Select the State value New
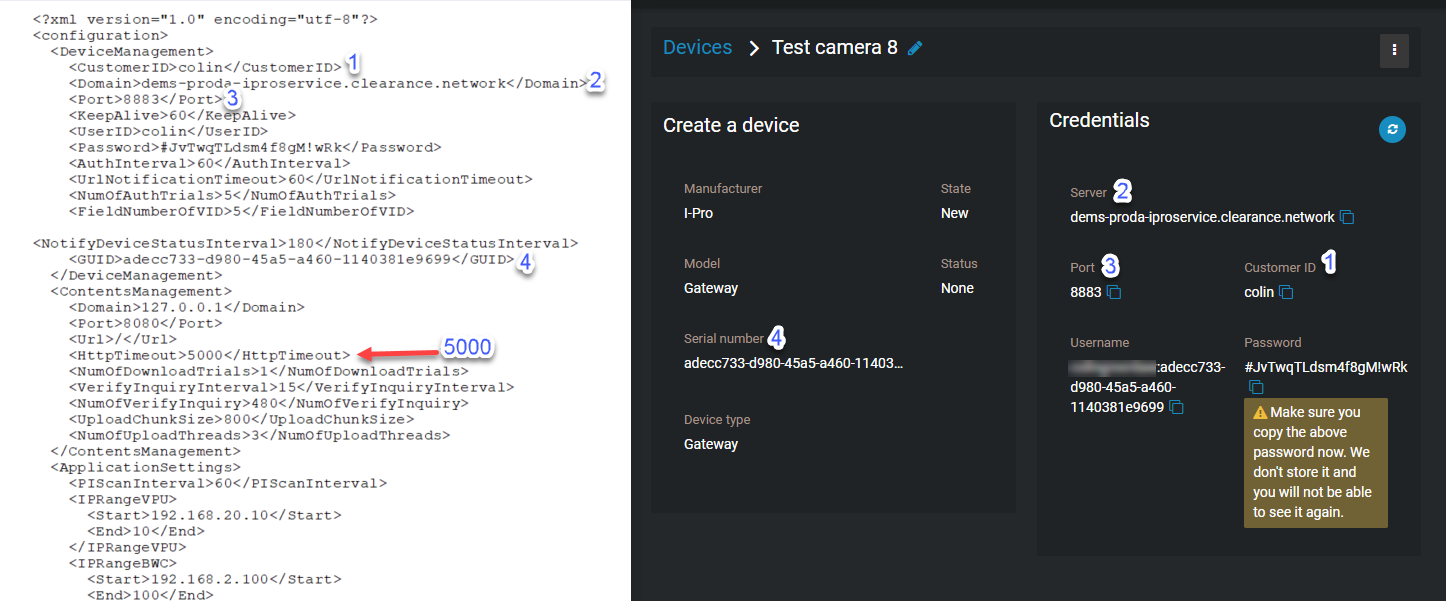 pos(955,213)
